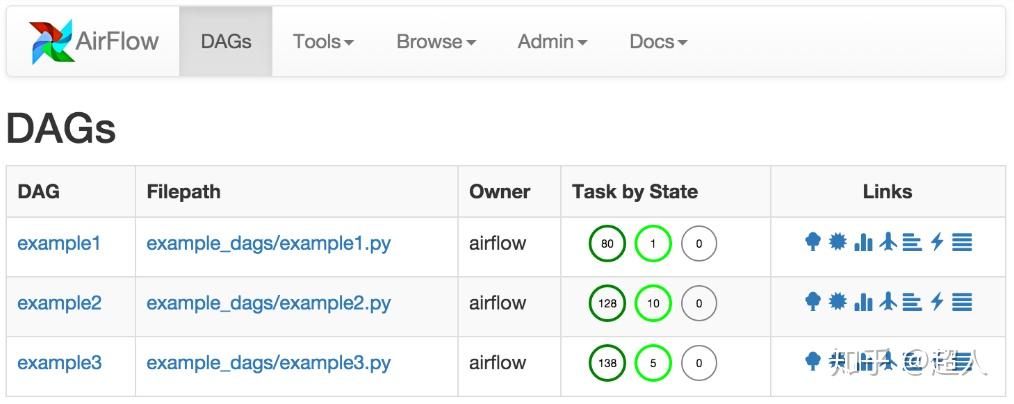
Task: Select the DAGs tab in navbar
Action: tap(226, 42)
